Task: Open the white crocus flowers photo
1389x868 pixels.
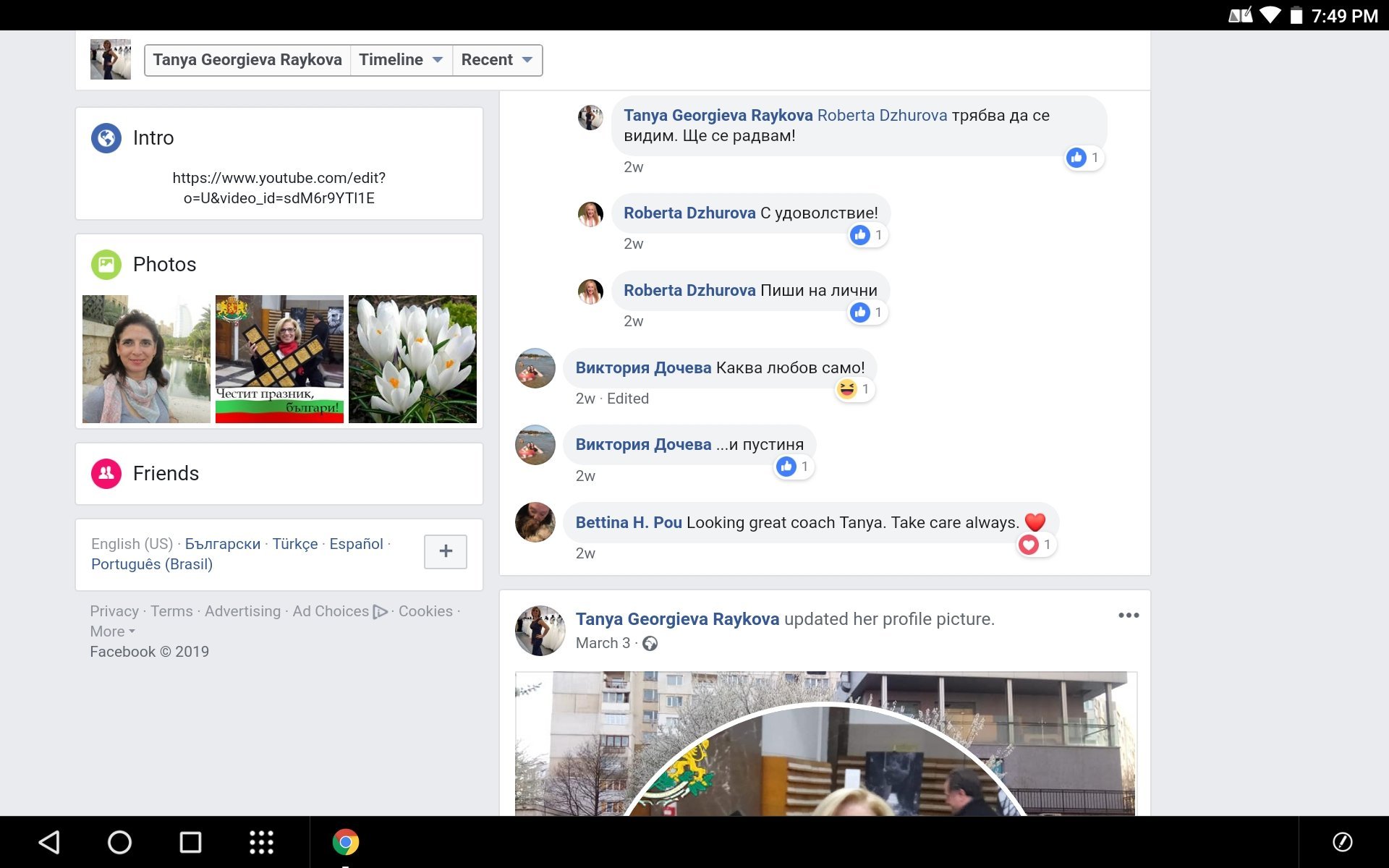Action: tap(412, 359)
